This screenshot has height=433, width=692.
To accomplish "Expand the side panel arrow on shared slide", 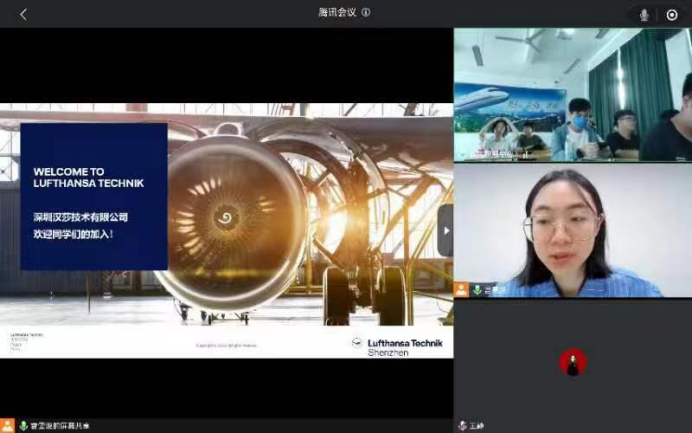I will pyautogui.click(x=445, y=230).
